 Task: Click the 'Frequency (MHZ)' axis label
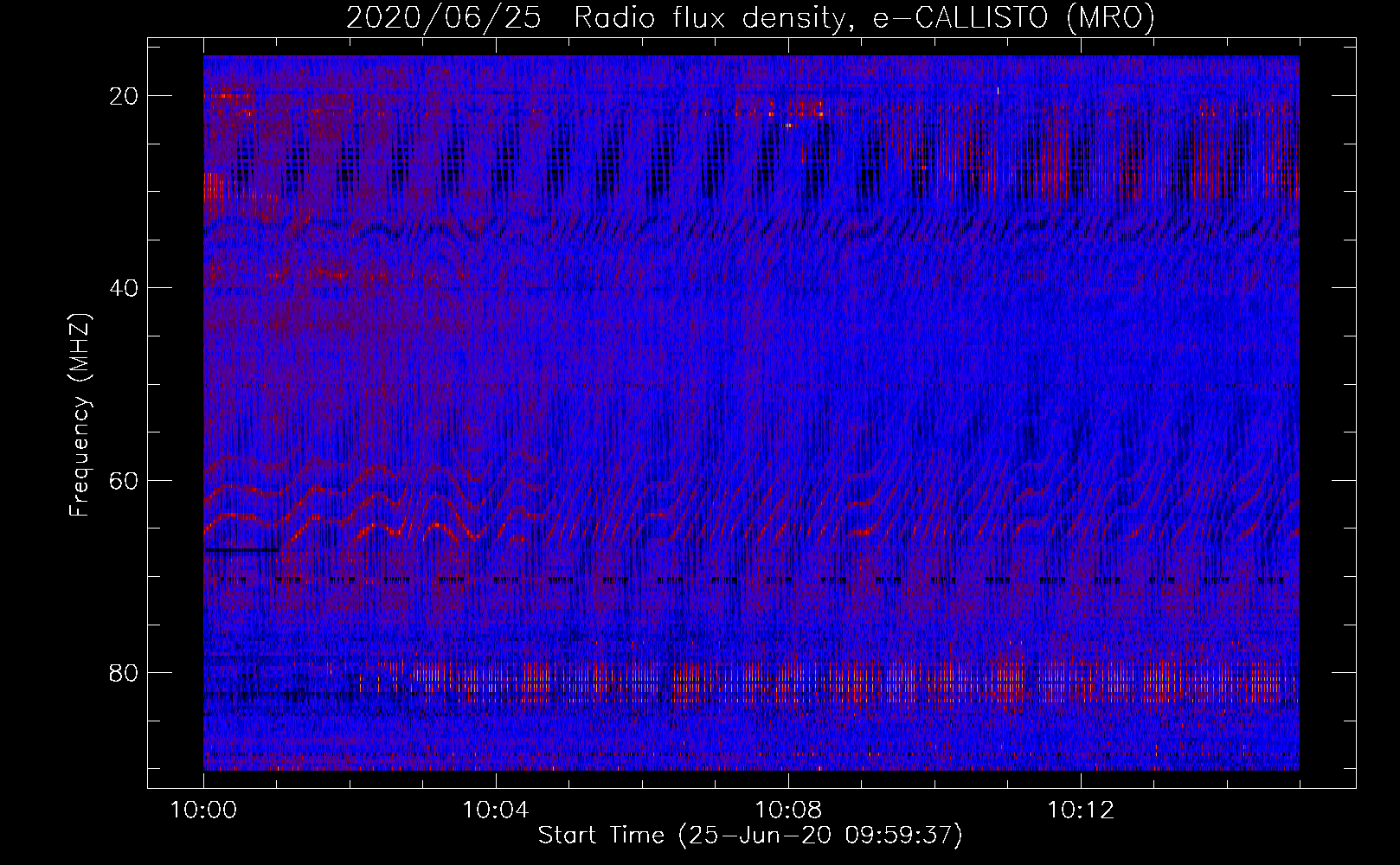tap(80, 415)
